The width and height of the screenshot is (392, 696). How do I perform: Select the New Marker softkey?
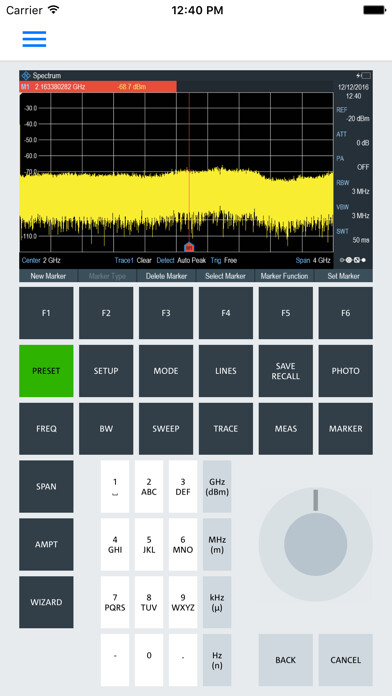pyautogui.click(x=48, y=276)
